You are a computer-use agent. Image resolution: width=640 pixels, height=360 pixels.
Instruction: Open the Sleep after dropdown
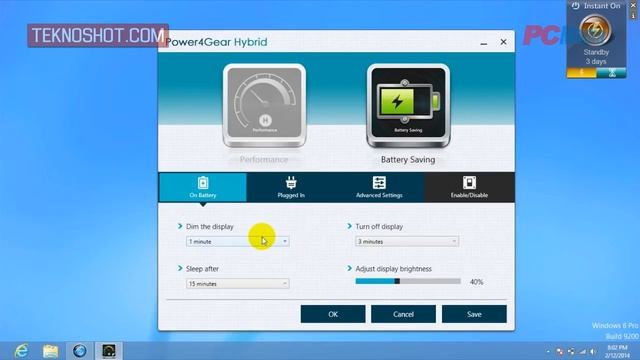pos(238,284)
